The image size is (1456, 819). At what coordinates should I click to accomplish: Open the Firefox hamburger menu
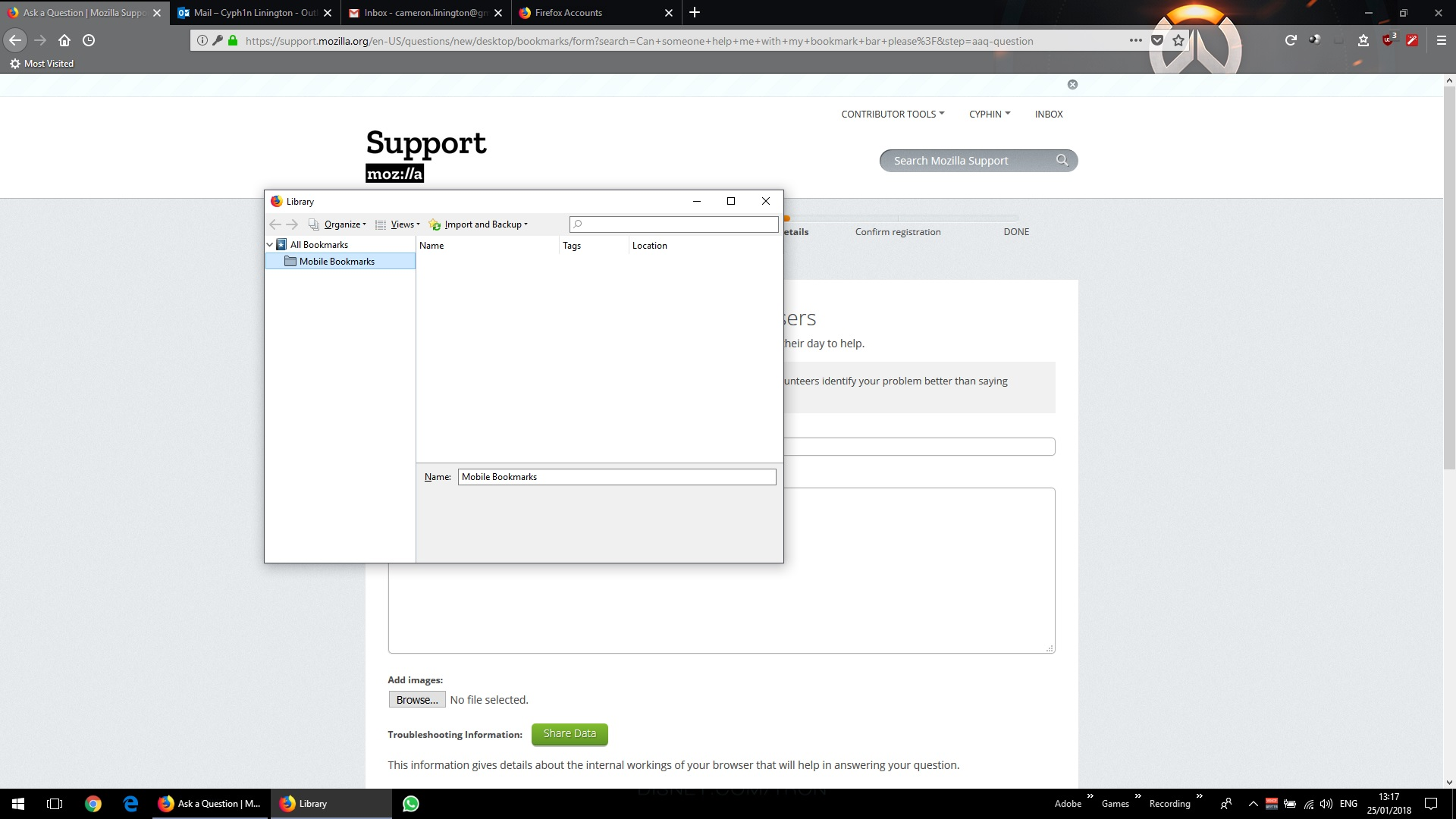(x=1441, y=41)
